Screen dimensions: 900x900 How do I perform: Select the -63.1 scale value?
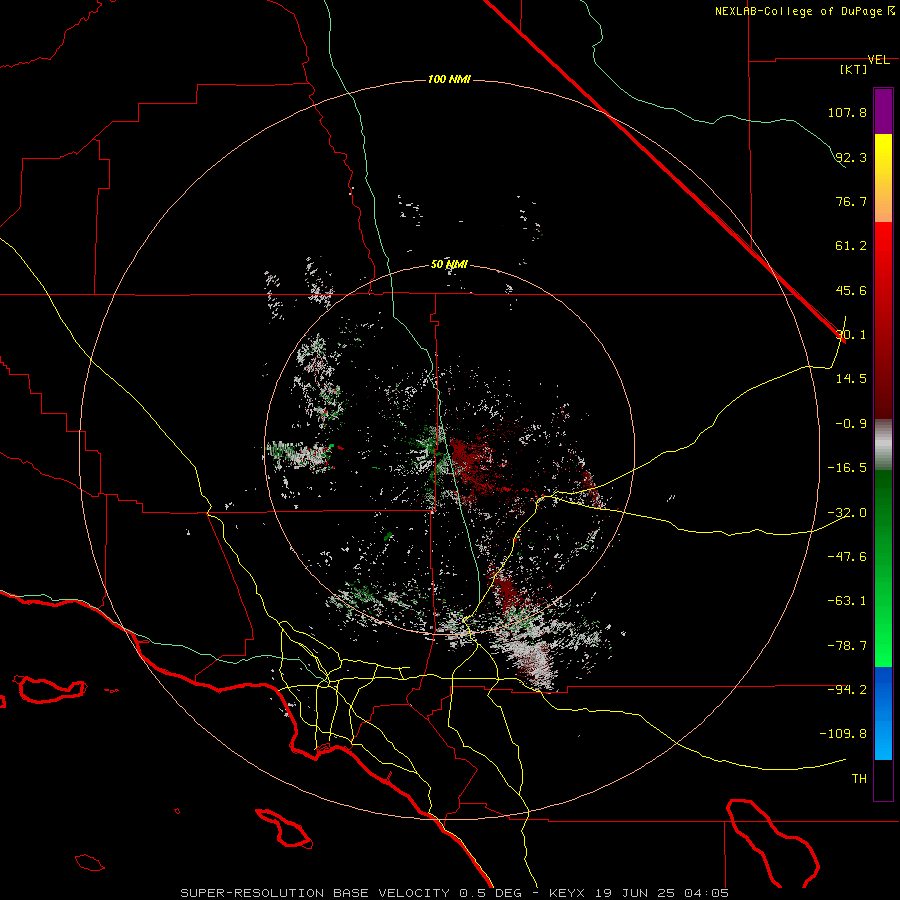tap(847, 601)
